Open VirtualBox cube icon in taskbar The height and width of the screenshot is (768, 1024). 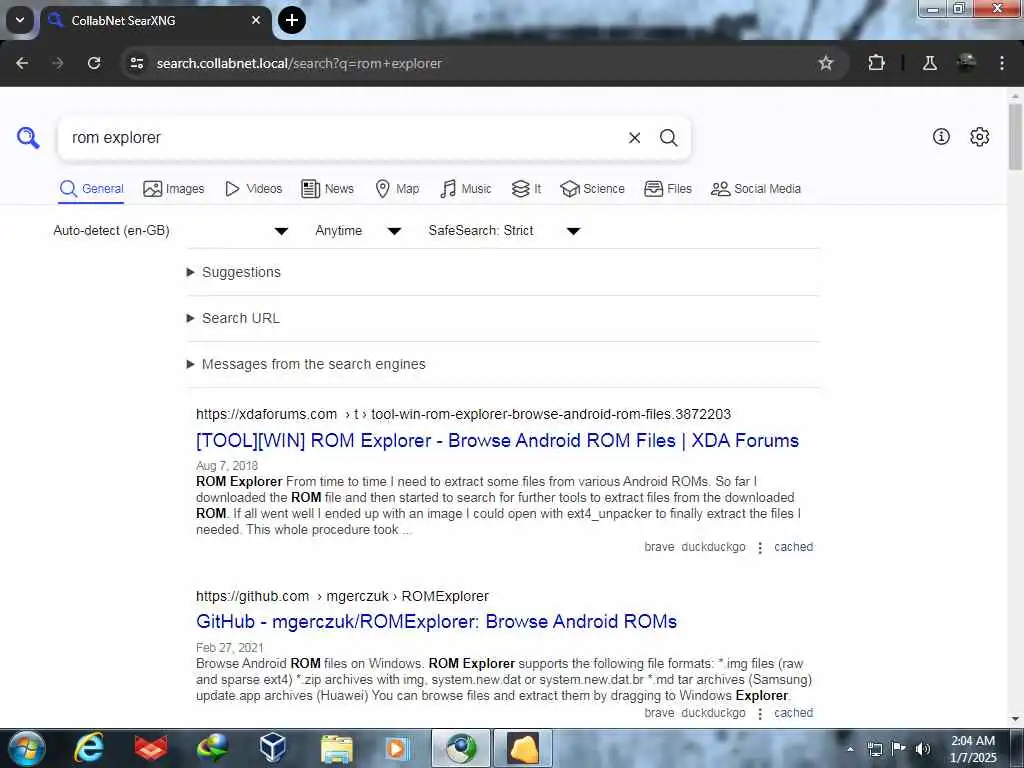tap(272, 748)
